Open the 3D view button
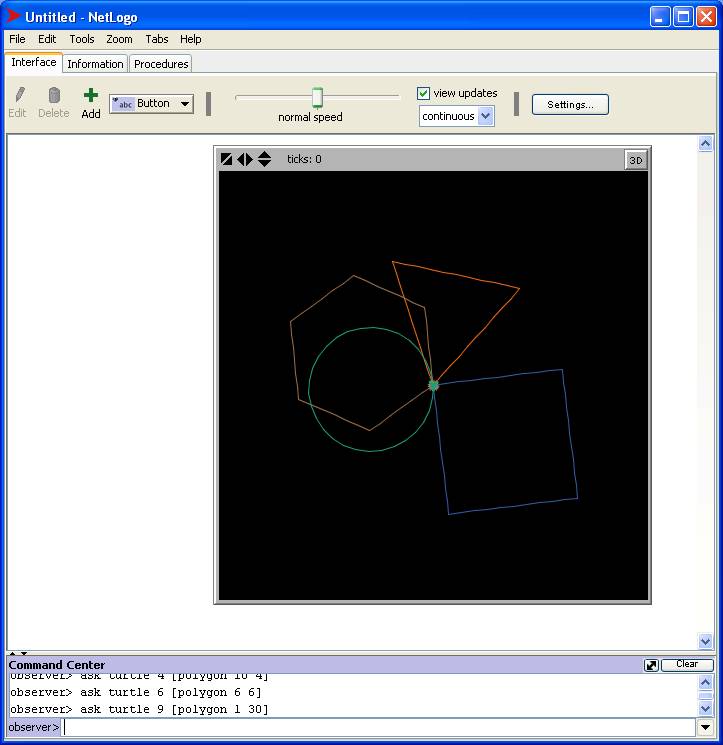This screenshot has width=723, height=745. (635, 160)
